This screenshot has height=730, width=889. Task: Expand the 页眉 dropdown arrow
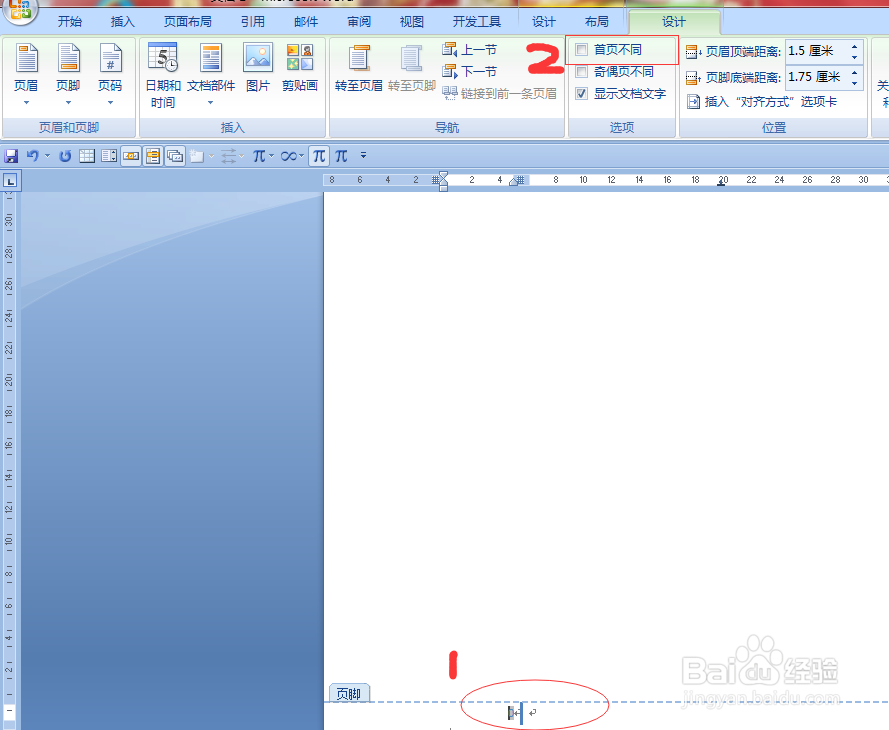26,103
